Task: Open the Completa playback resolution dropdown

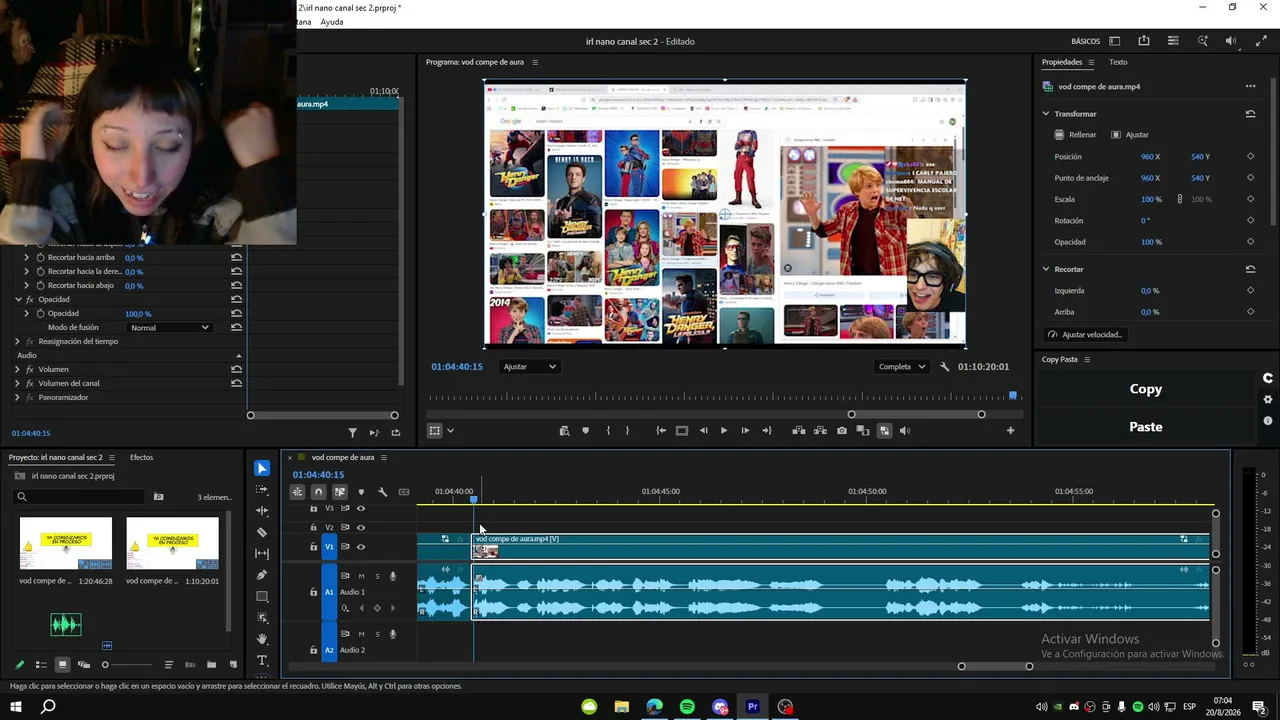Action: coord(902,367)
